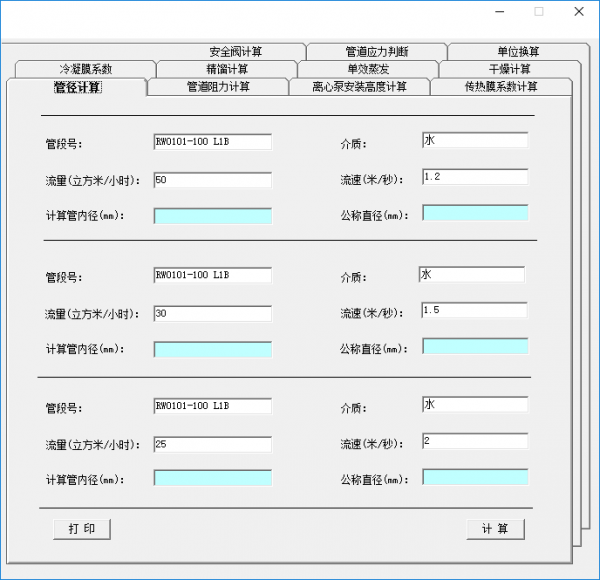Open the 离心泵安装高度计算 tab
Screen dimensions: 600x580
coord(359,87)
